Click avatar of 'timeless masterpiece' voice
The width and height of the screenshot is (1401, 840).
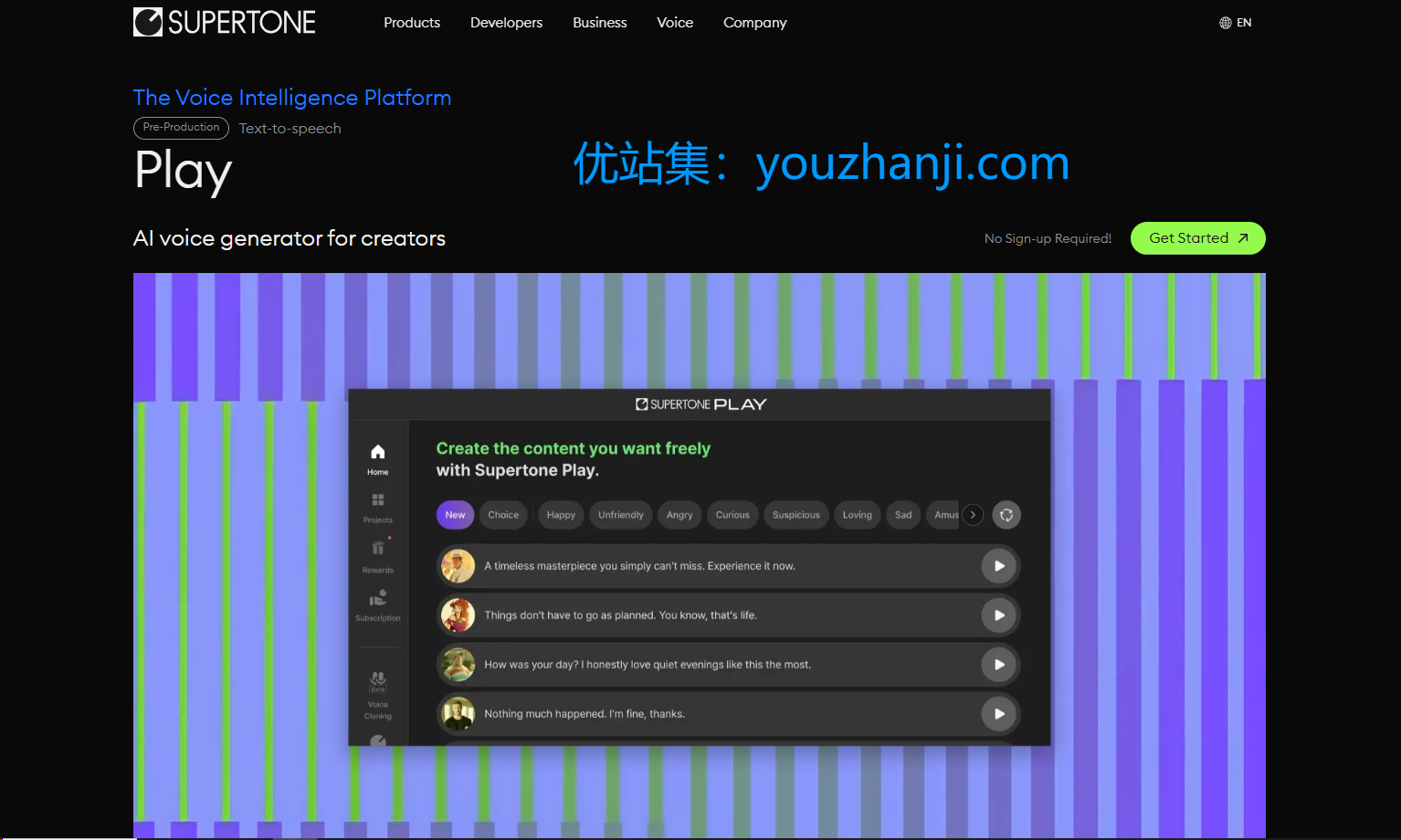click(458, 566)
